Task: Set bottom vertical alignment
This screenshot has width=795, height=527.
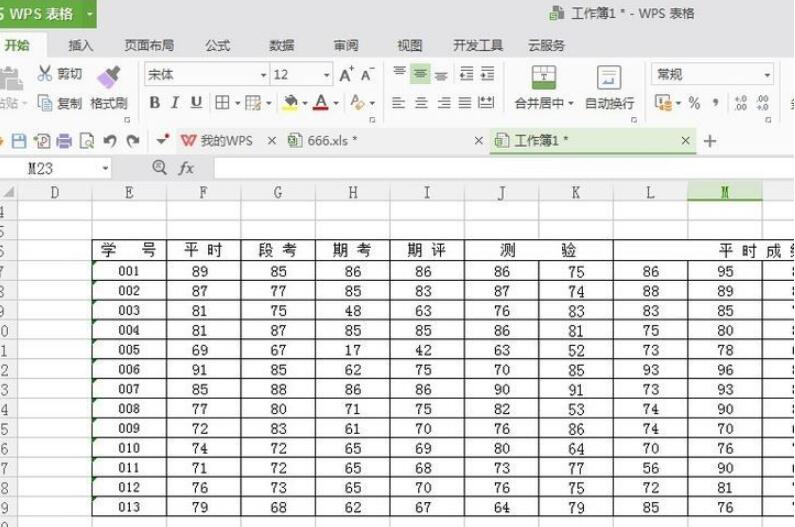Action: tap(441, 75)
